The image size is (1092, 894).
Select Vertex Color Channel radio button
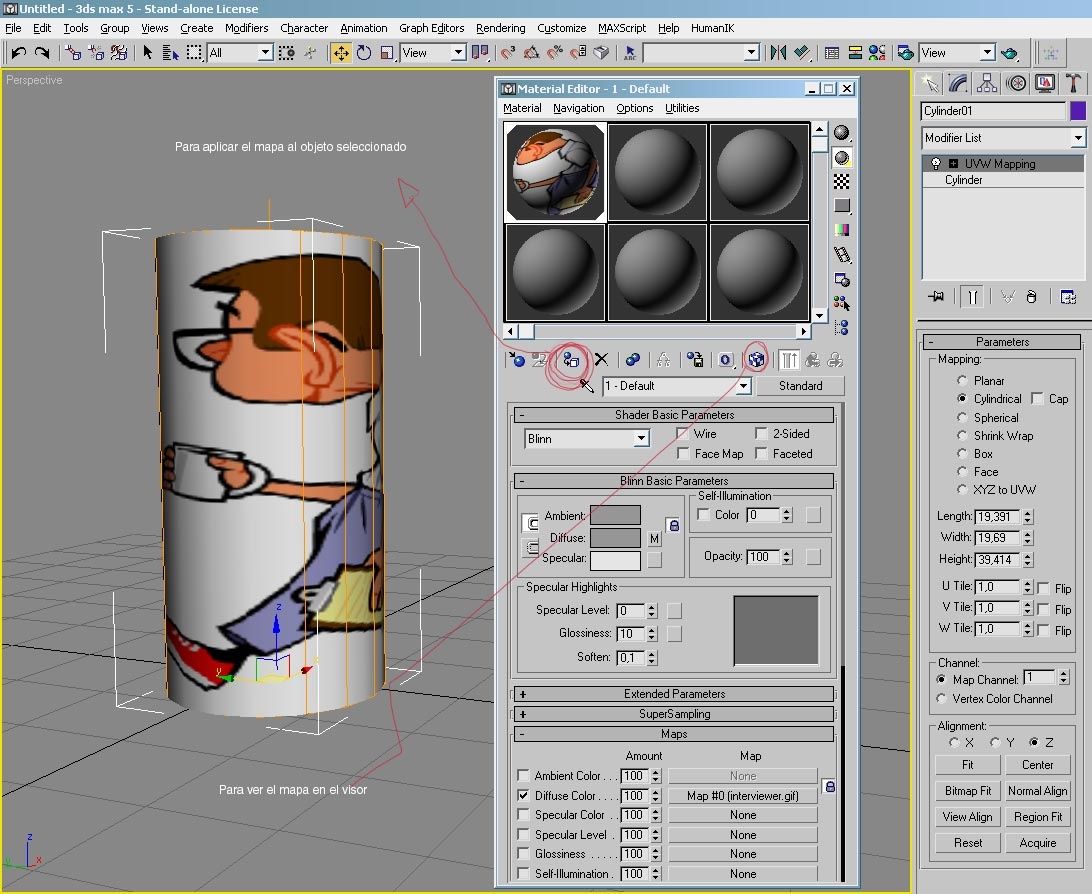tap(942, 698)
